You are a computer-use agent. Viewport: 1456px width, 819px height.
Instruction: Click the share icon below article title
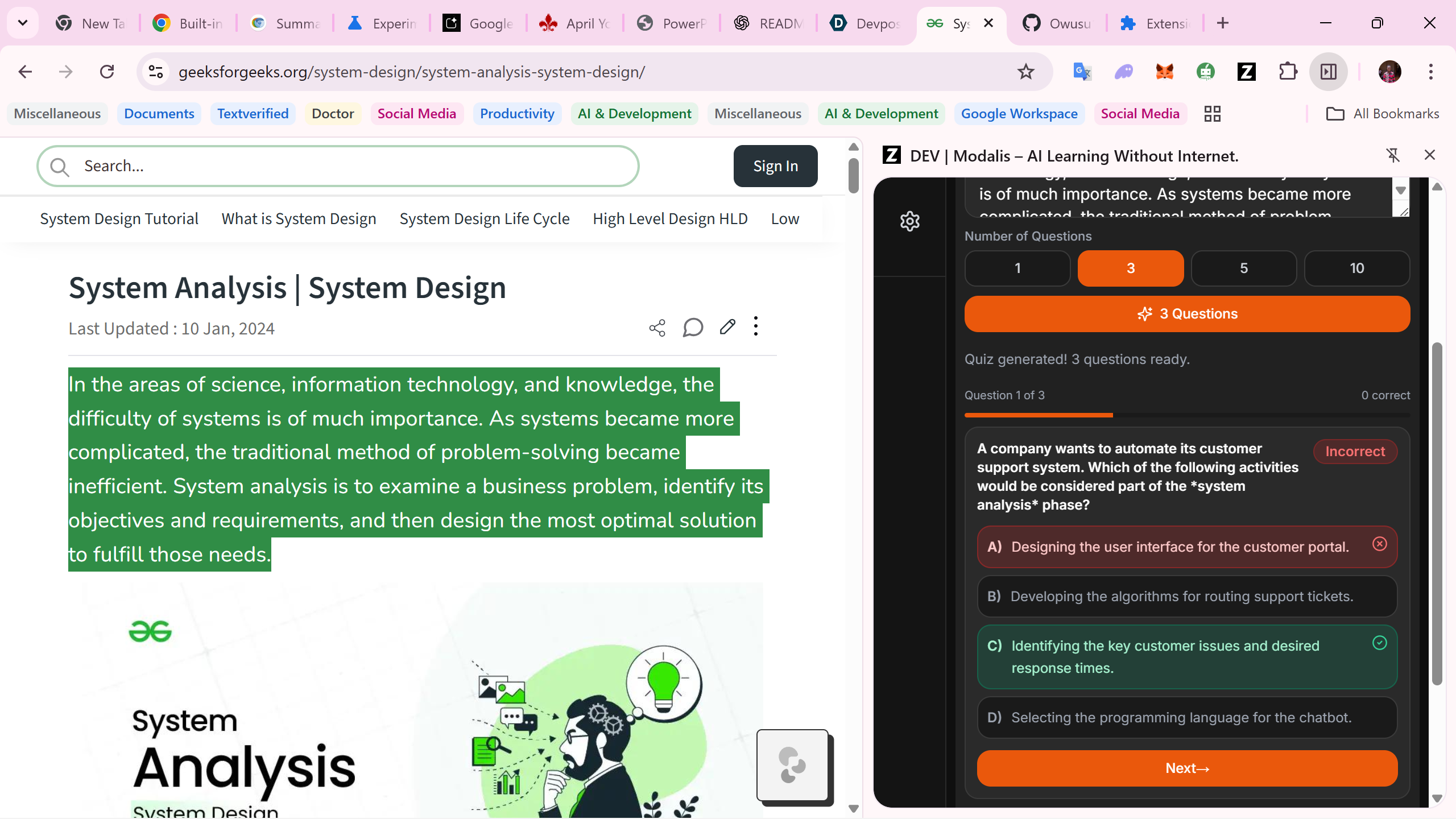point(657,328)
